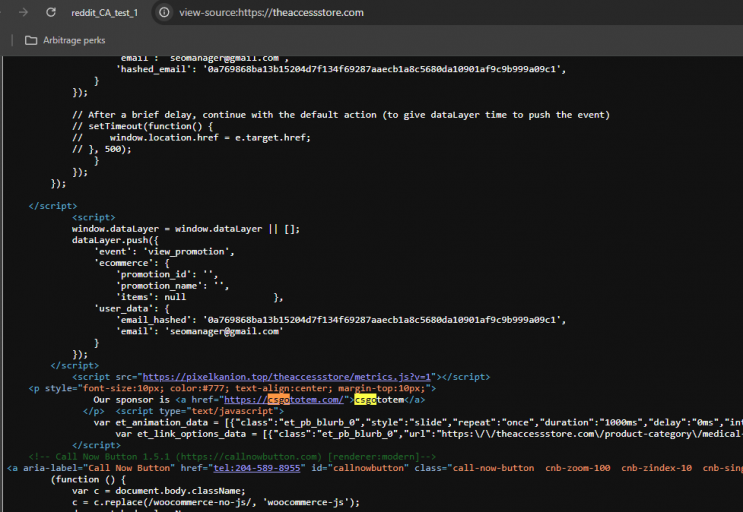Click the 'promotion_id' line
The height and width of the screenshot is (512, 743).
(167, 274)
